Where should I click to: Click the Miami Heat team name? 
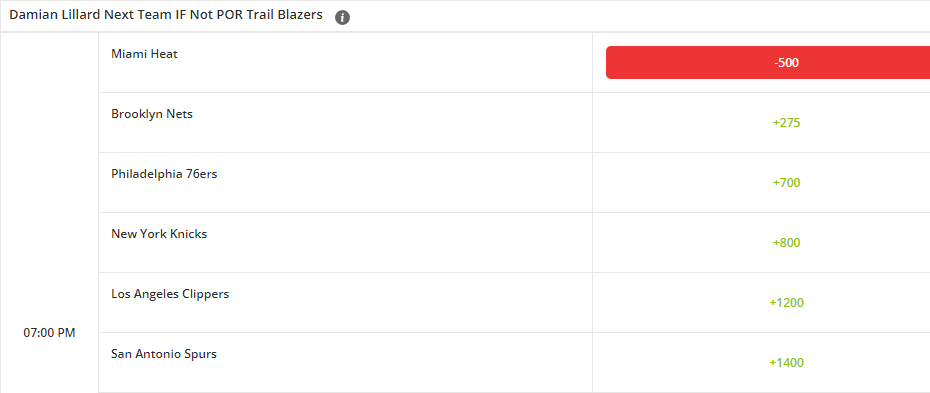144,54
